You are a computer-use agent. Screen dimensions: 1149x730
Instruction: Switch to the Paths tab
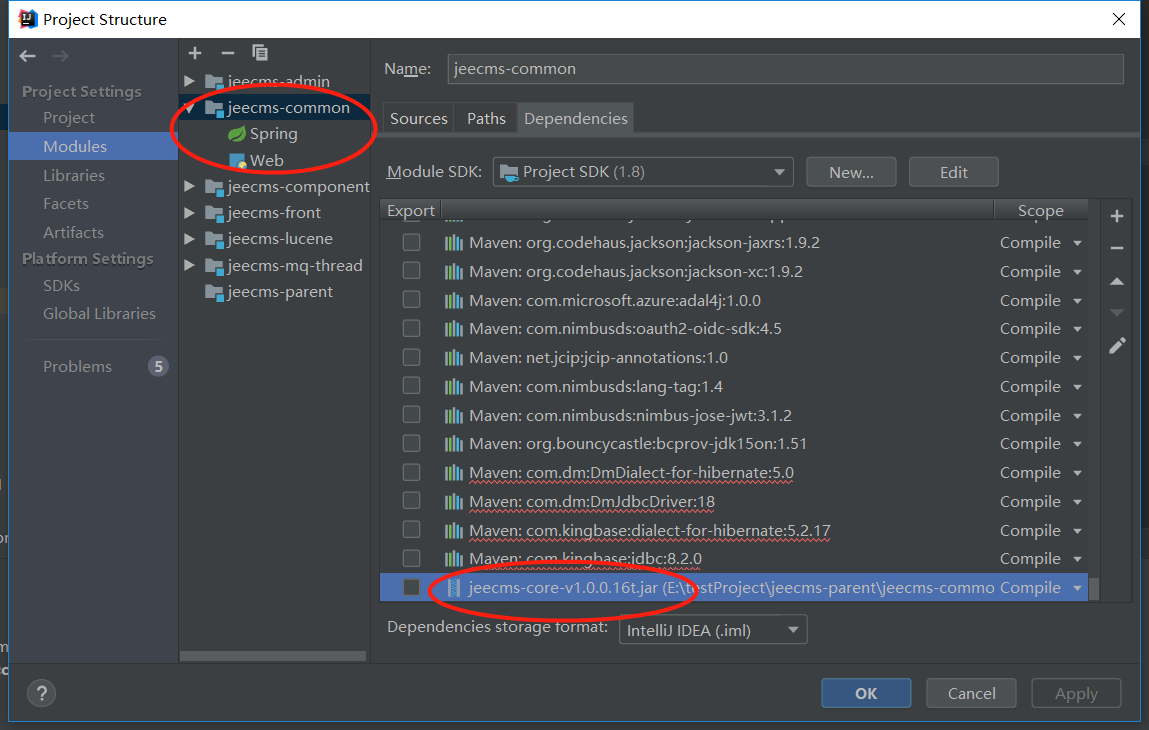tap(486, 119)
